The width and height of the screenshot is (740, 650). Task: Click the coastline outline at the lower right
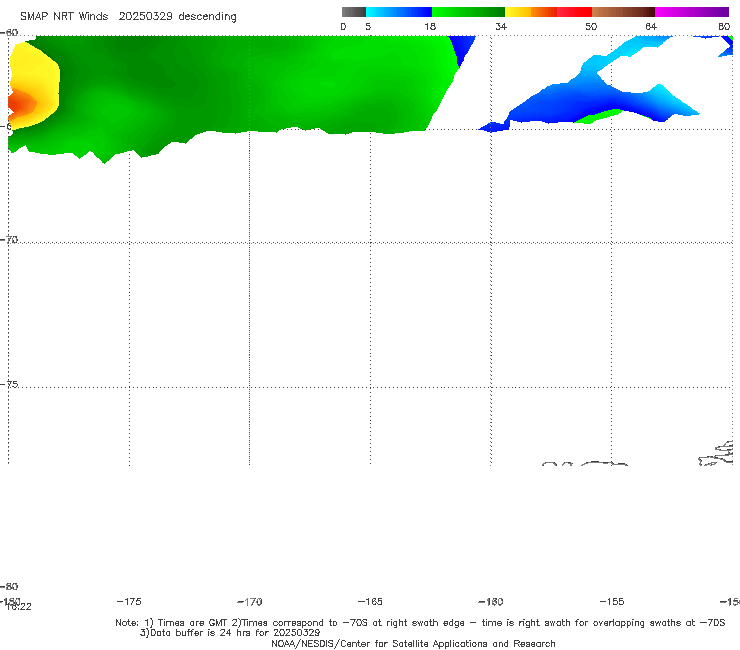(716, 454)
